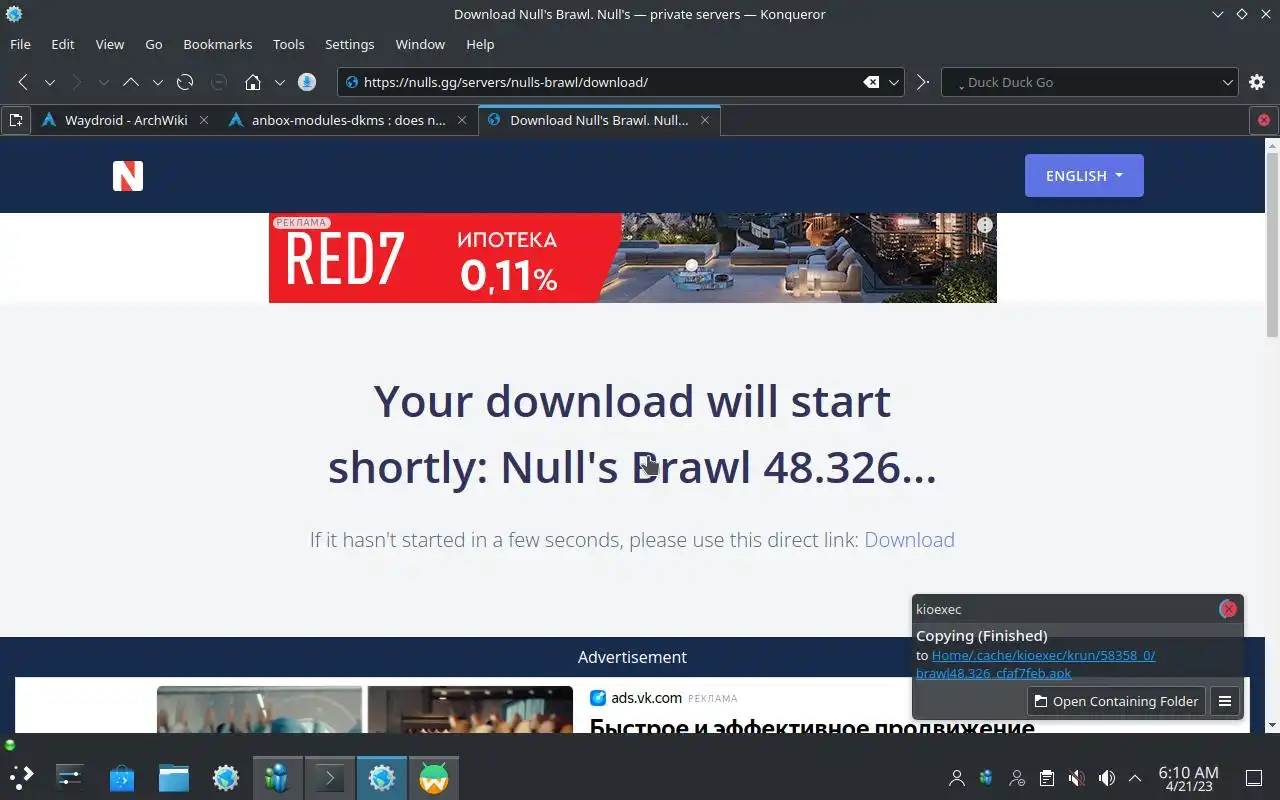Viewport: 1280px width, 800px height.
Task: Expand hidden system tray icons arrow
Action: tap(1135, 778)
